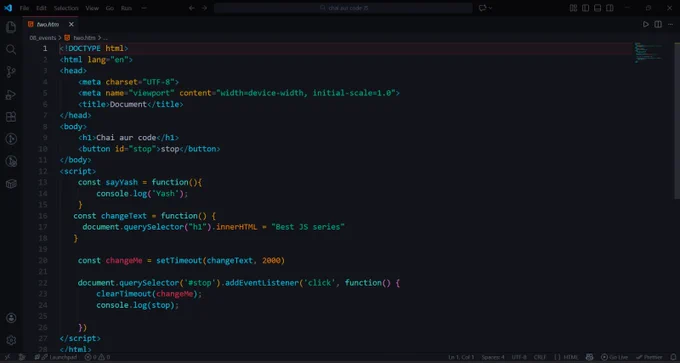
Task: Expand the overflow menu after Run
Action: [x=144, y=8]
